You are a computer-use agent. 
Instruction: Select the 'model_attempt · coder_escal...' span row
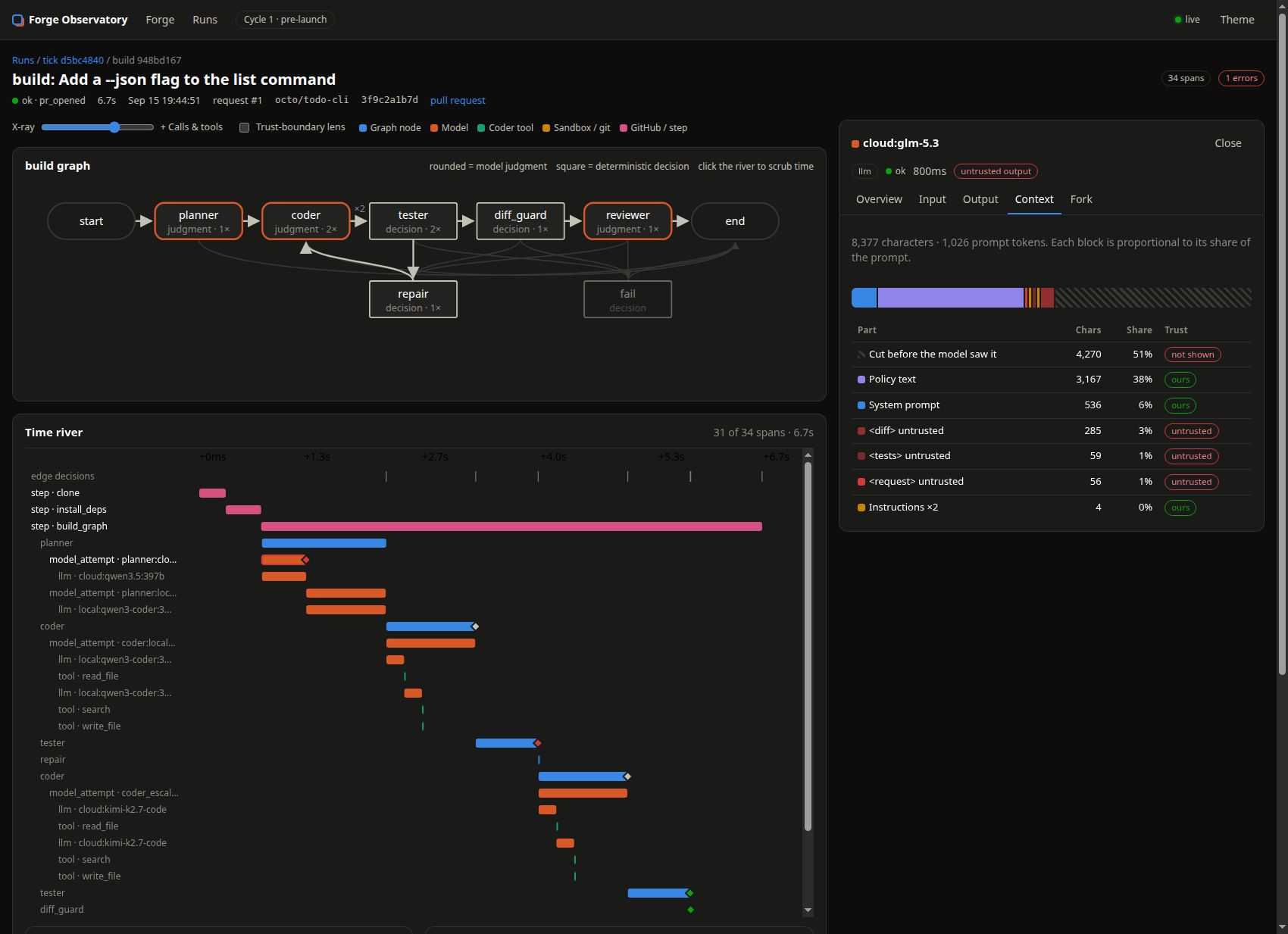click(413, 793)
